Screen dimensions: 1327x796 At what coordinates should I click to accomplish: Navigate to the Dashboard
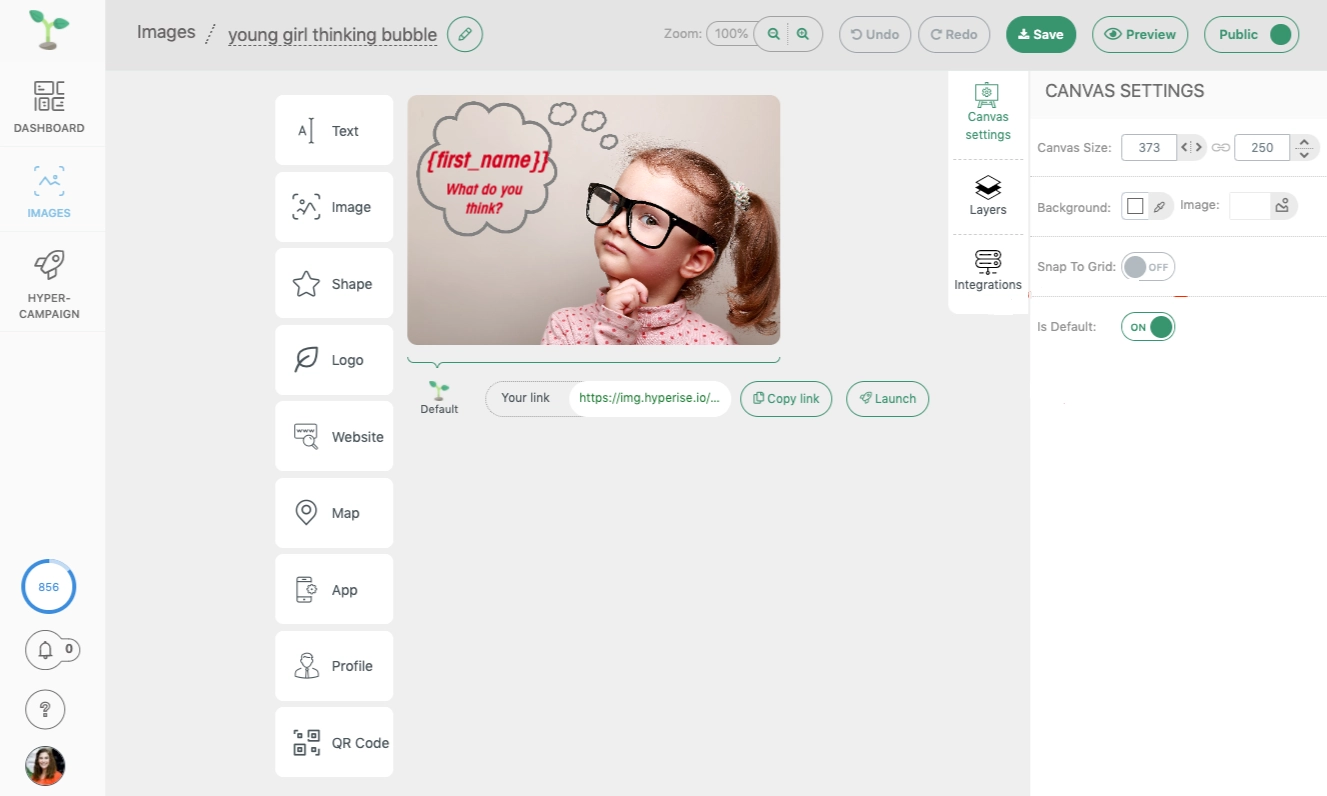tap(48, 105)
